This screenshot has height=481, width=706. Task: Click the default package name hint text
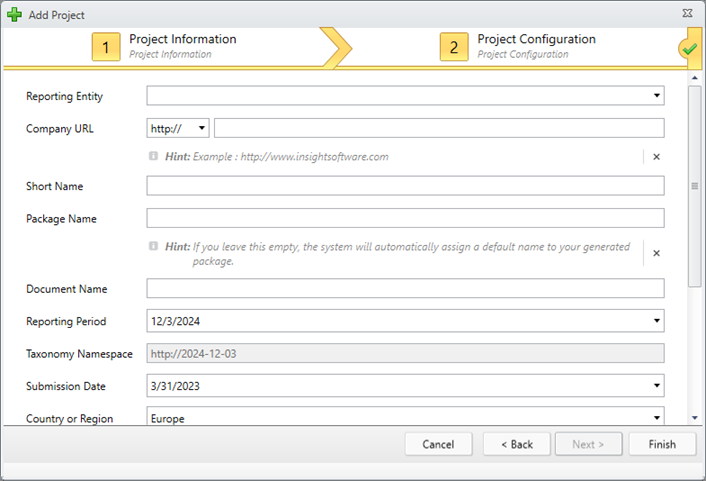point(398,254)
